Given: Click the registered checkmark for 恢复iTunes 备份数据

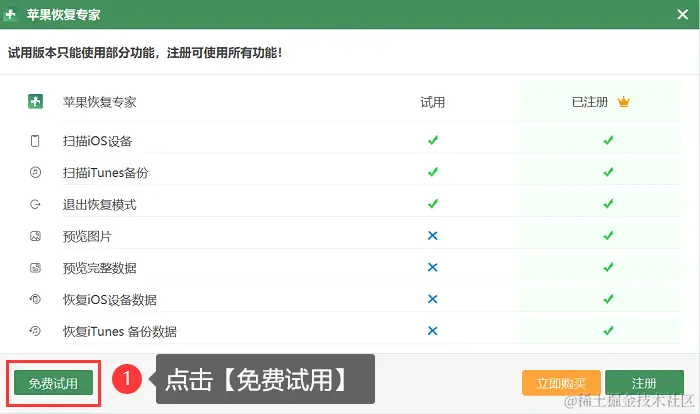Looking at the screenshot, I should [608, 330].
